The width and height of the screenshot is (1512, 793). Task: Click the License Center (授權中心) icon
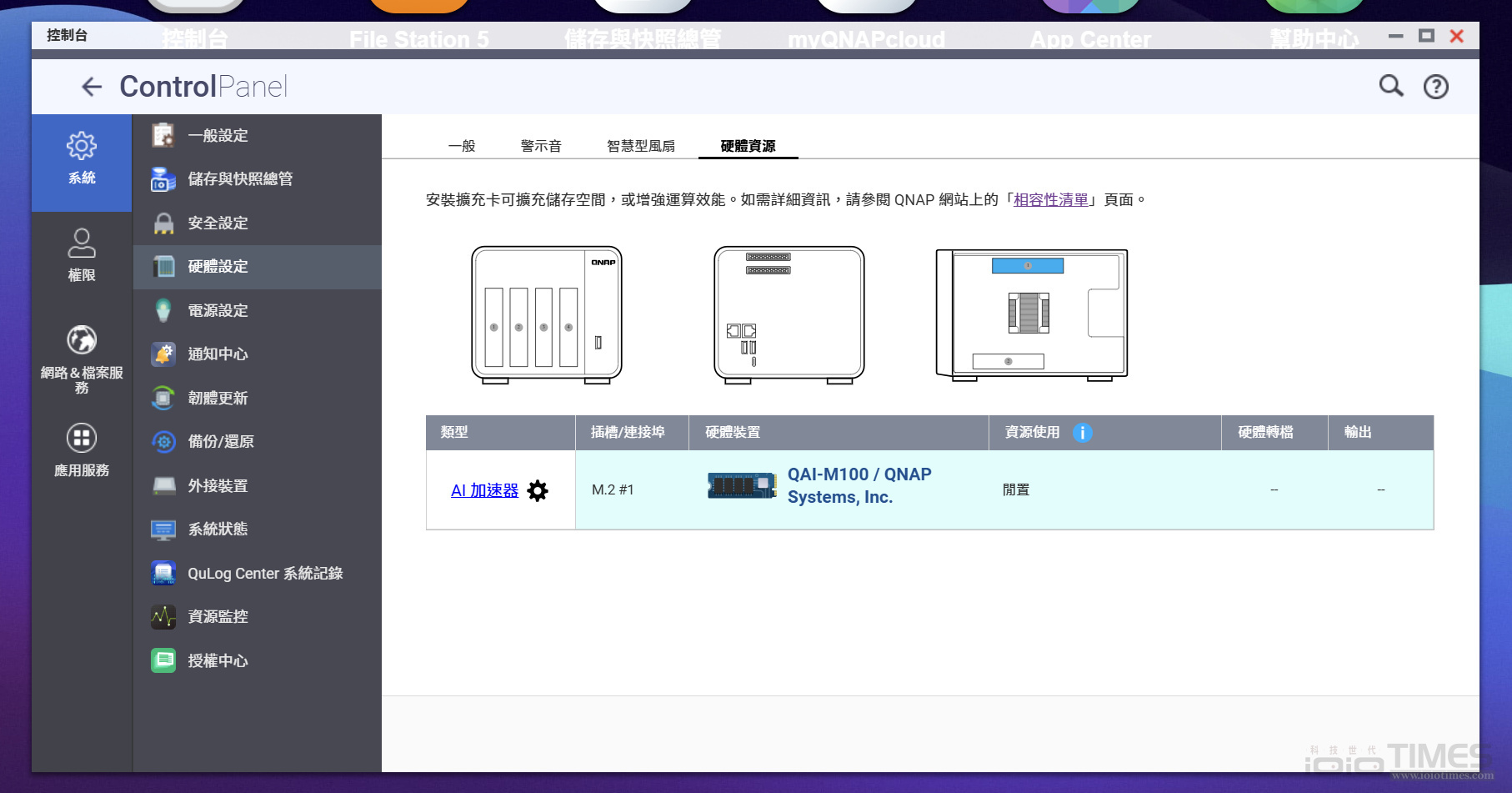[x=163, y=660]
